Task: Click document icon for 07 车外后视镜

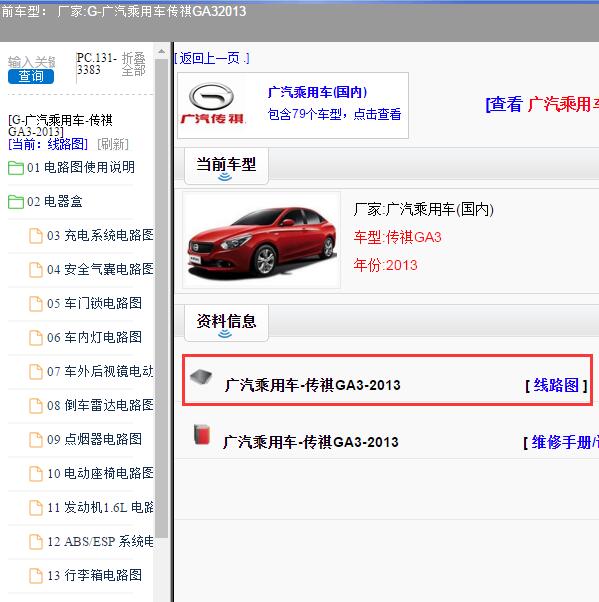Action: pyautogui.click(x=36, y=372)
